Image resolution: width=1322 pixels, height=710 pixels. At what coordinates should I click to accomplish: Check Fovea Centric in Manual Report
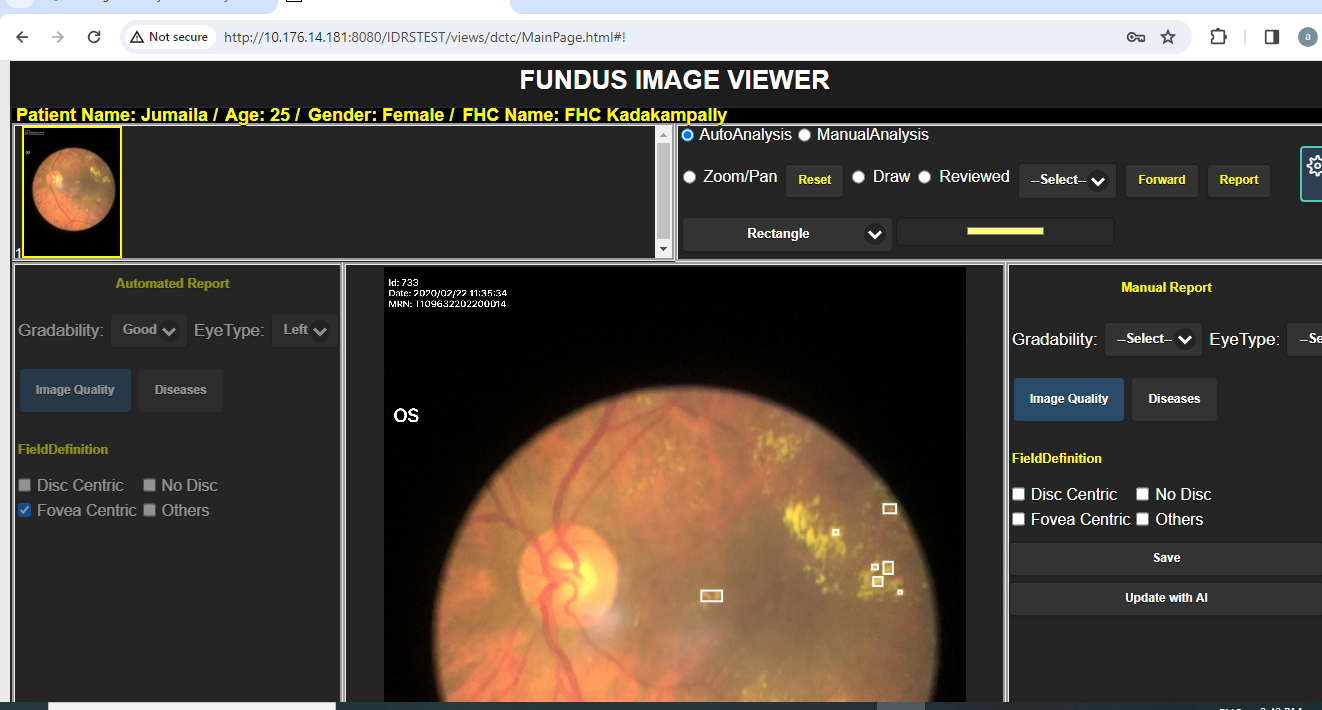1019,519
